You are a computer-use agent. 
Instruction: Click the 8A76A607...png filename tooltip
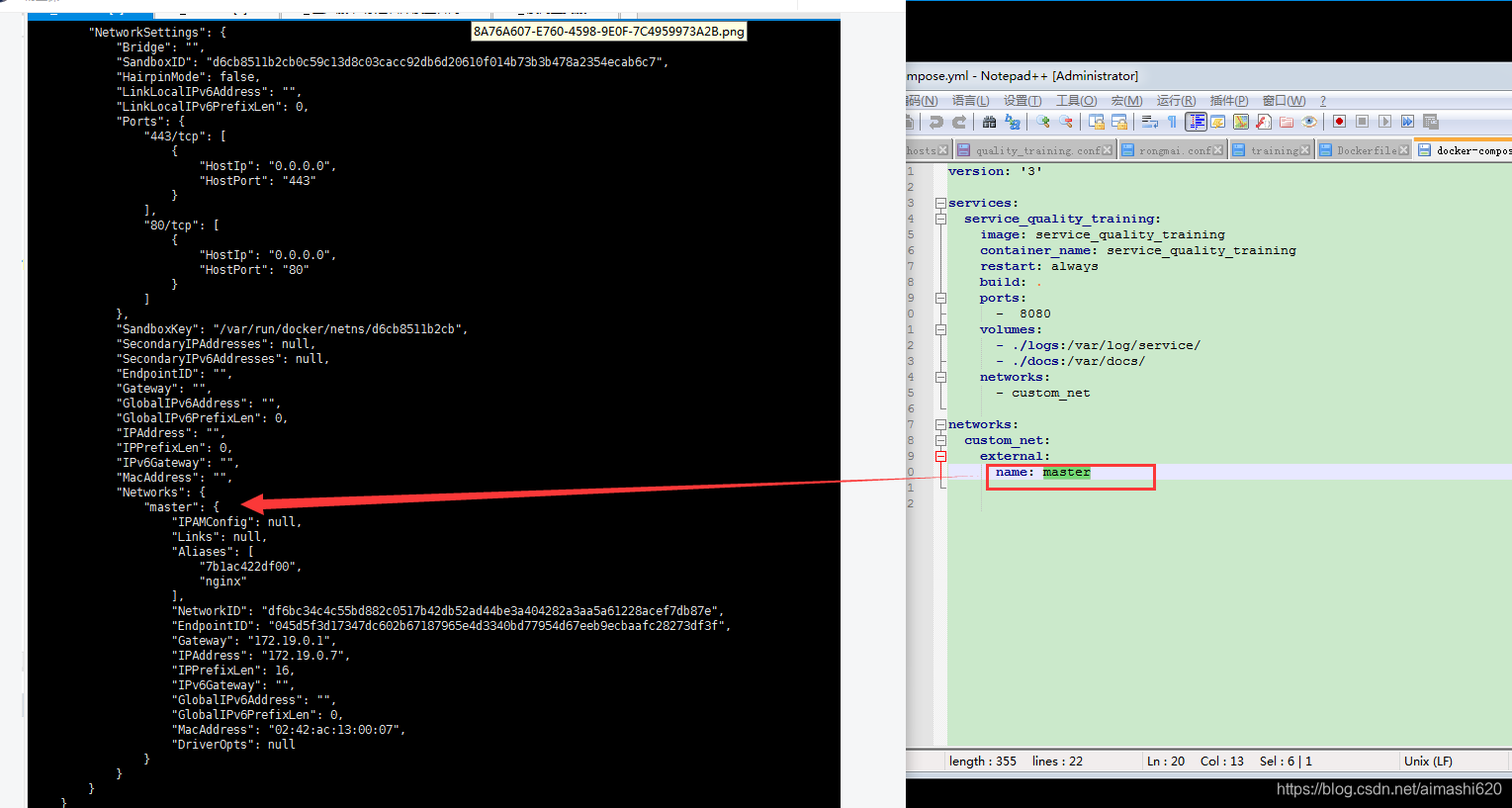click(x=608, y=32)
